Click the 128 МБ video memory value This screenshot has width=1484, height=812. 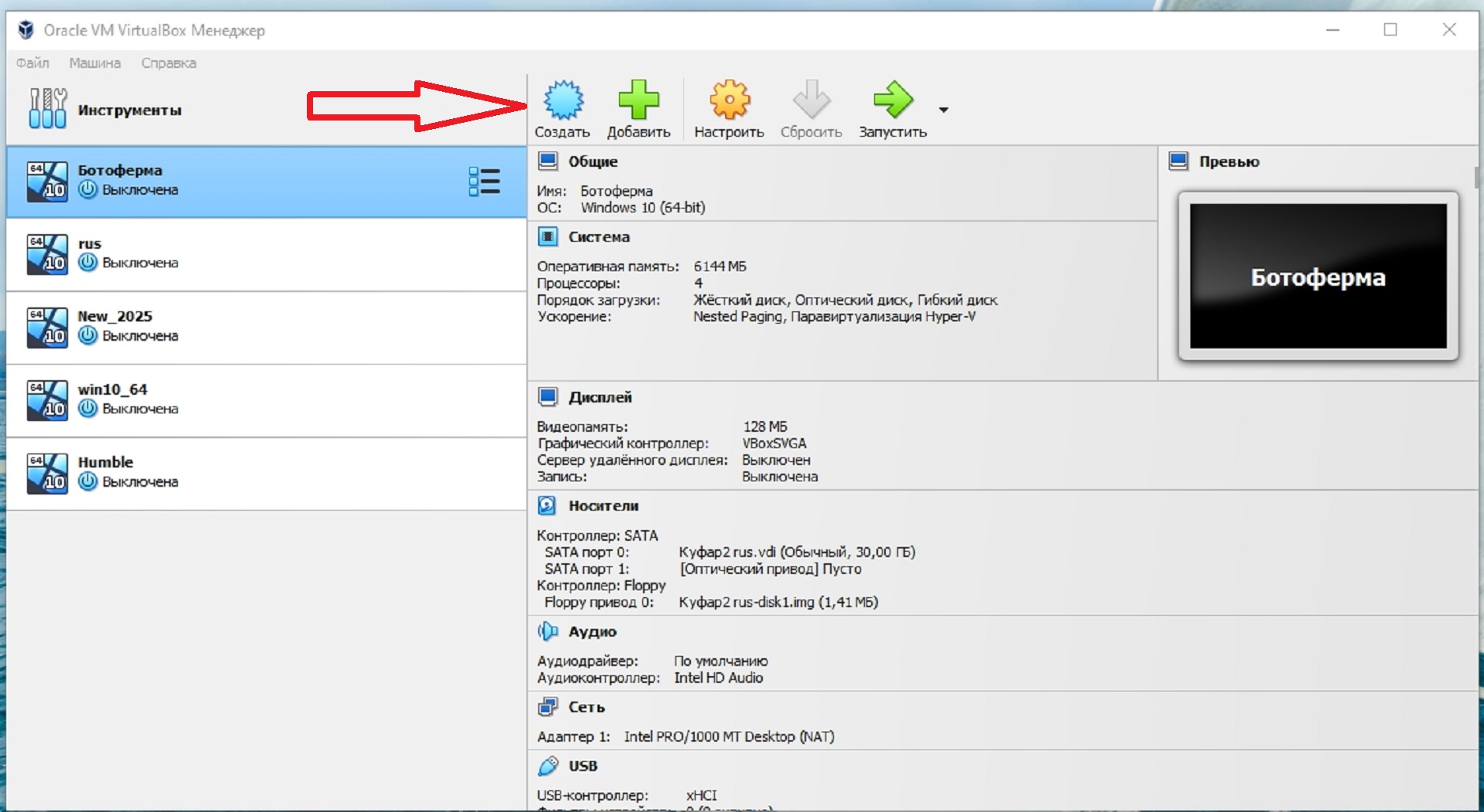click(x=765, y=426)
